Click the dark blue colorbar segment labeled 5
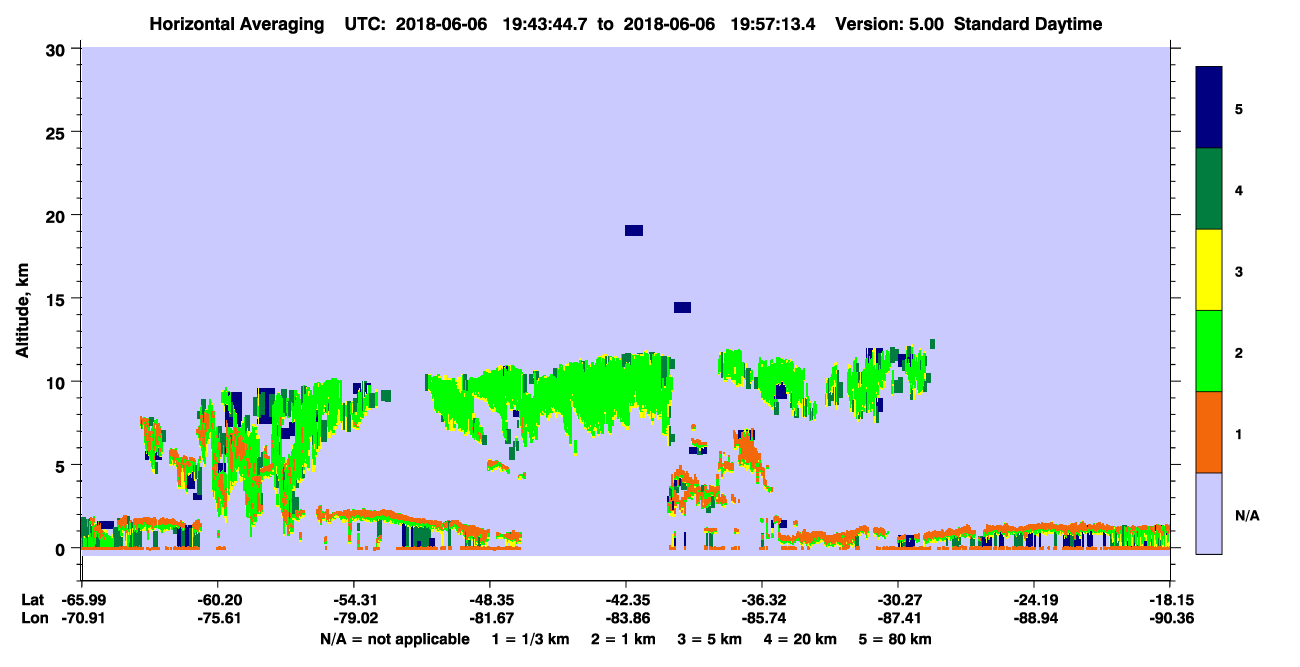This screenshot has height=667, width=1300. click(1209, 108)
